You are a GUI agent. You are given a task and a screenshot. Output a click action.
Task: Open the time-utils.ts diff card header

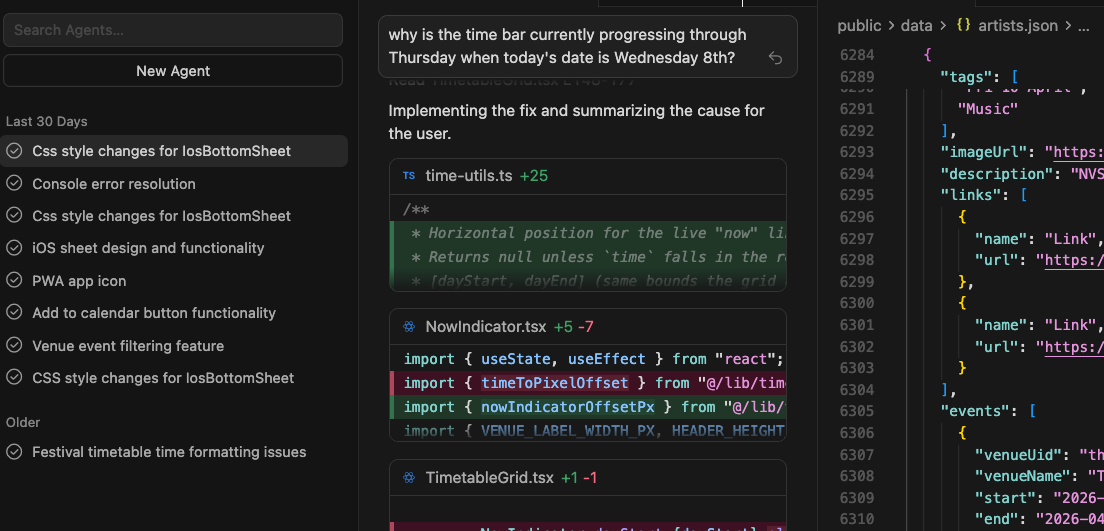[x=587, y=176]
